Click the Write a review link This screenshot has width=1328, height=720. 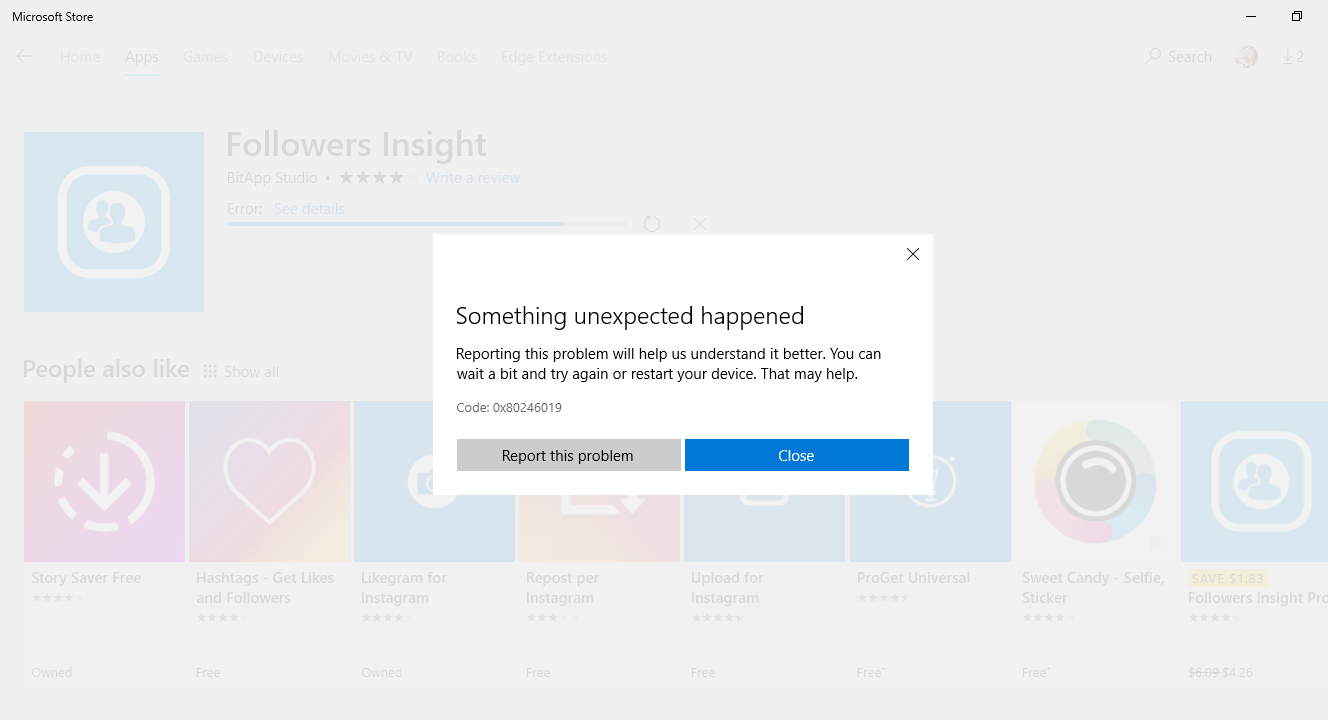click(x=473, y=178)
